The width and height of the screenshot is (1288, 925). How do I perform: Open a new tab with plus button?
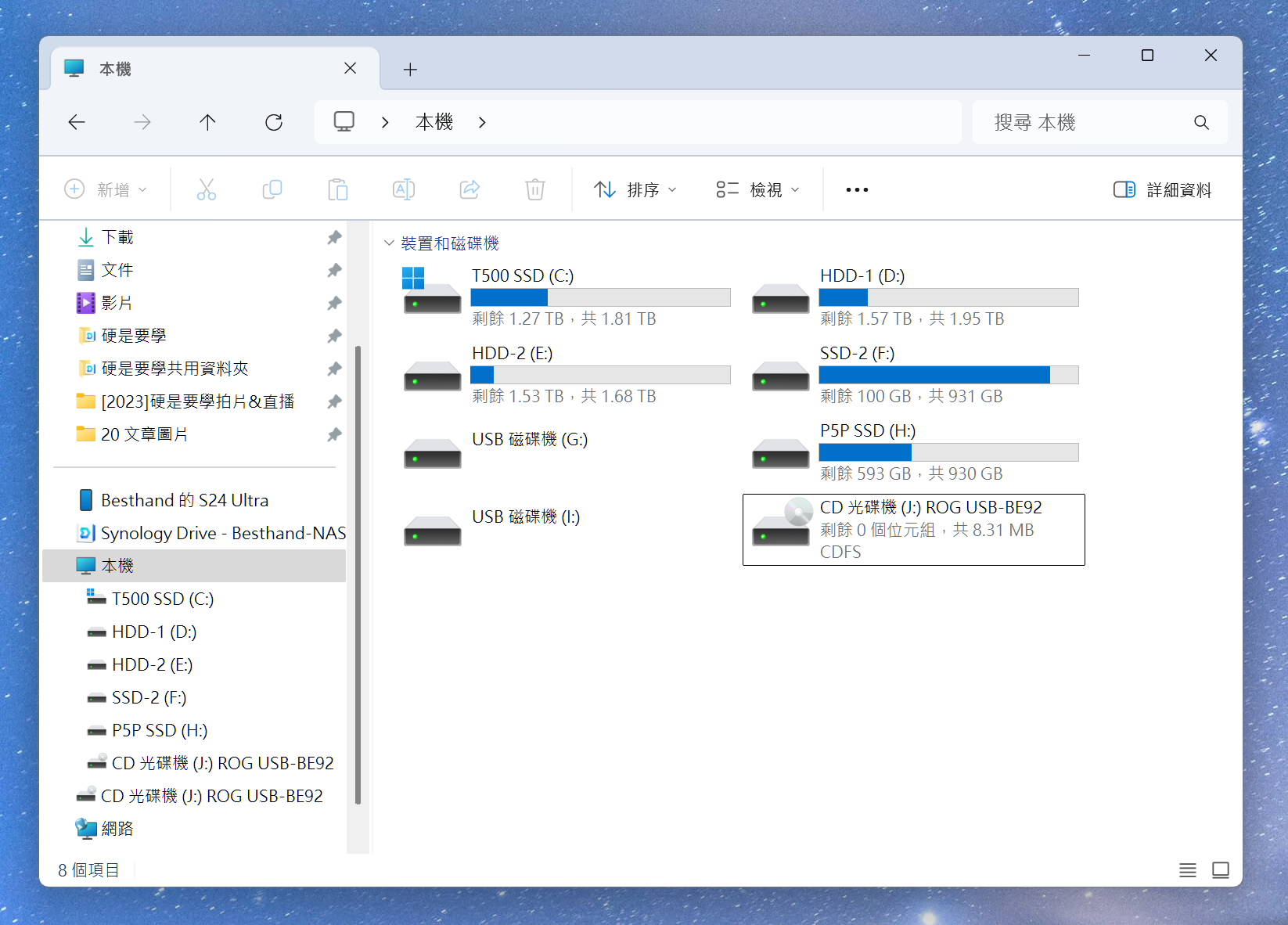coord(410,70)
